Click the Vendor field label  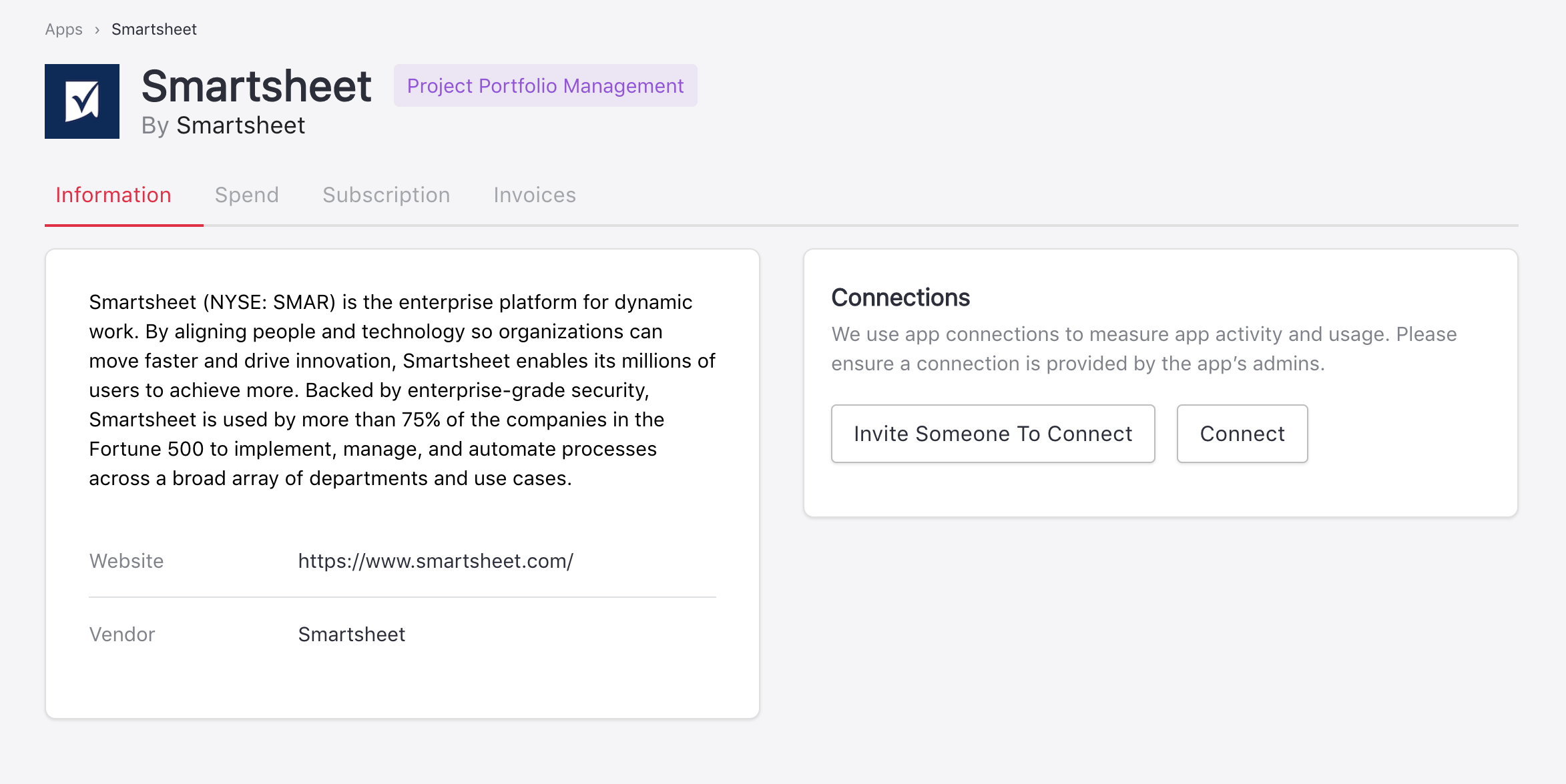[x=122, y=635]
